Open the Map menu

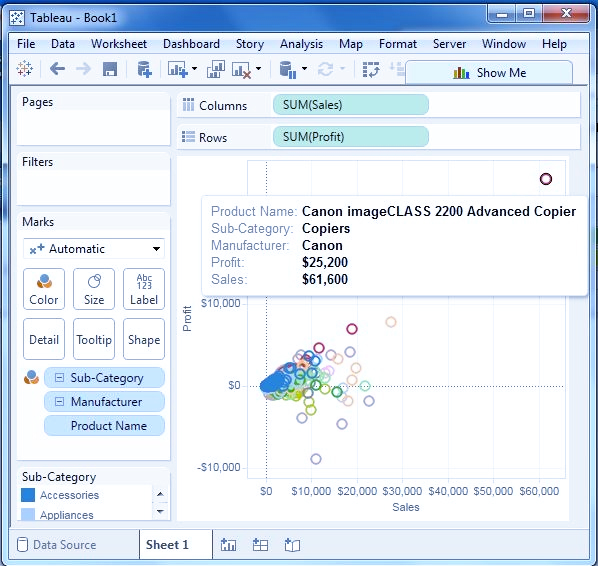tap(351, 44)
